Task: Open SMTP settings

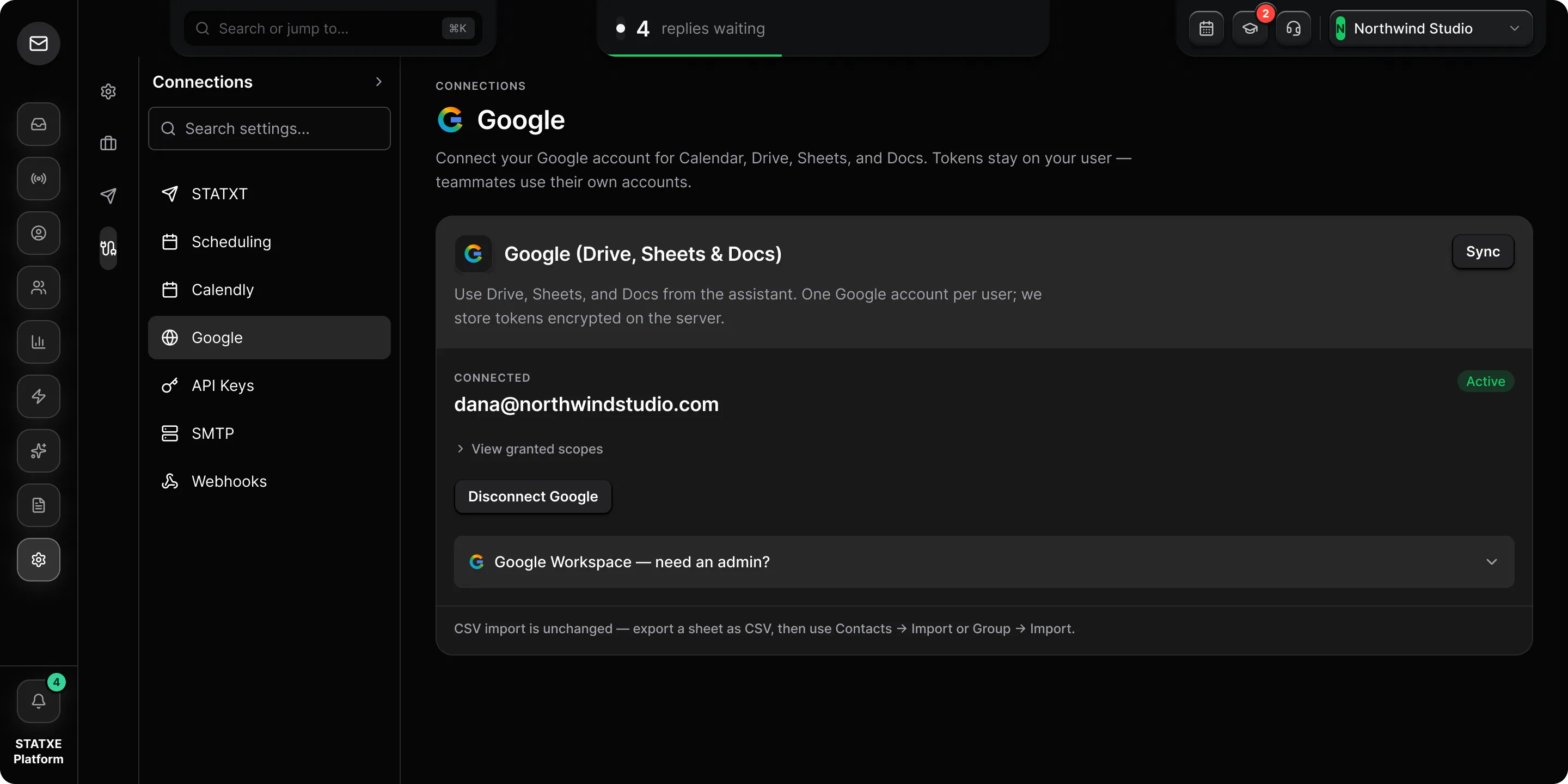Action: coord(269,433)
